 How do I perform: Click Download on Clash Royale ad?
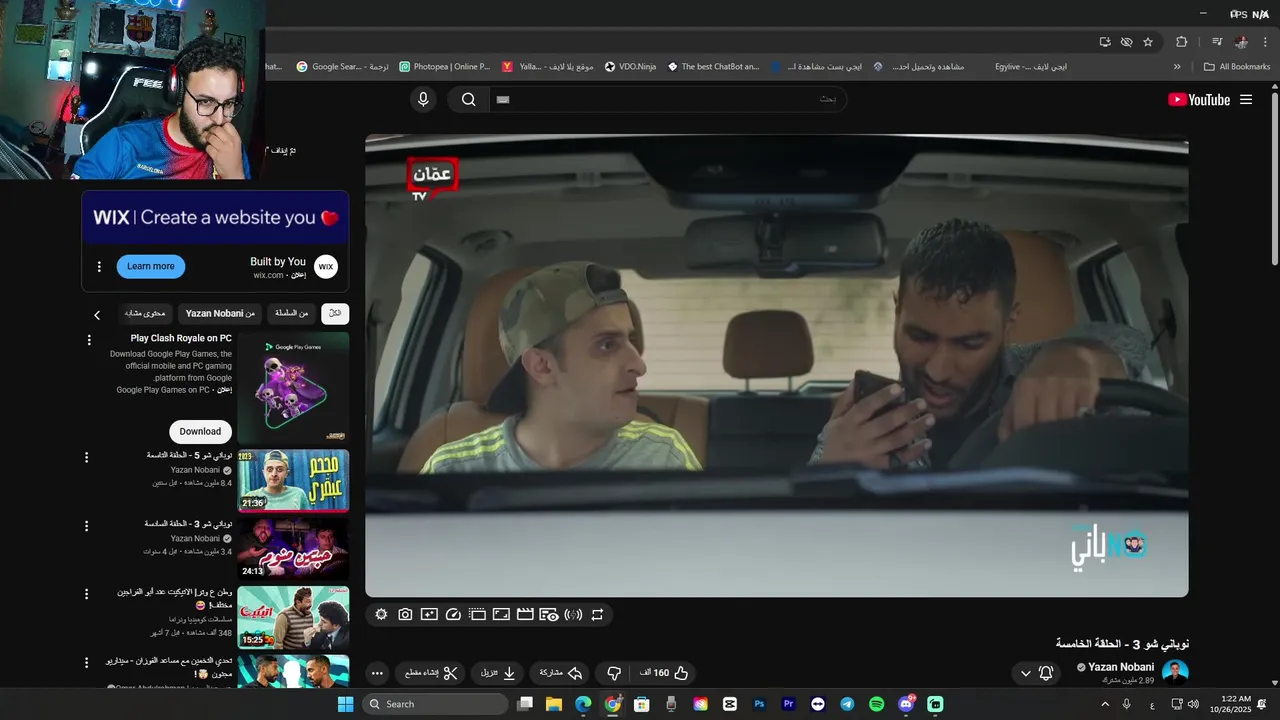[x=200, y=431]
